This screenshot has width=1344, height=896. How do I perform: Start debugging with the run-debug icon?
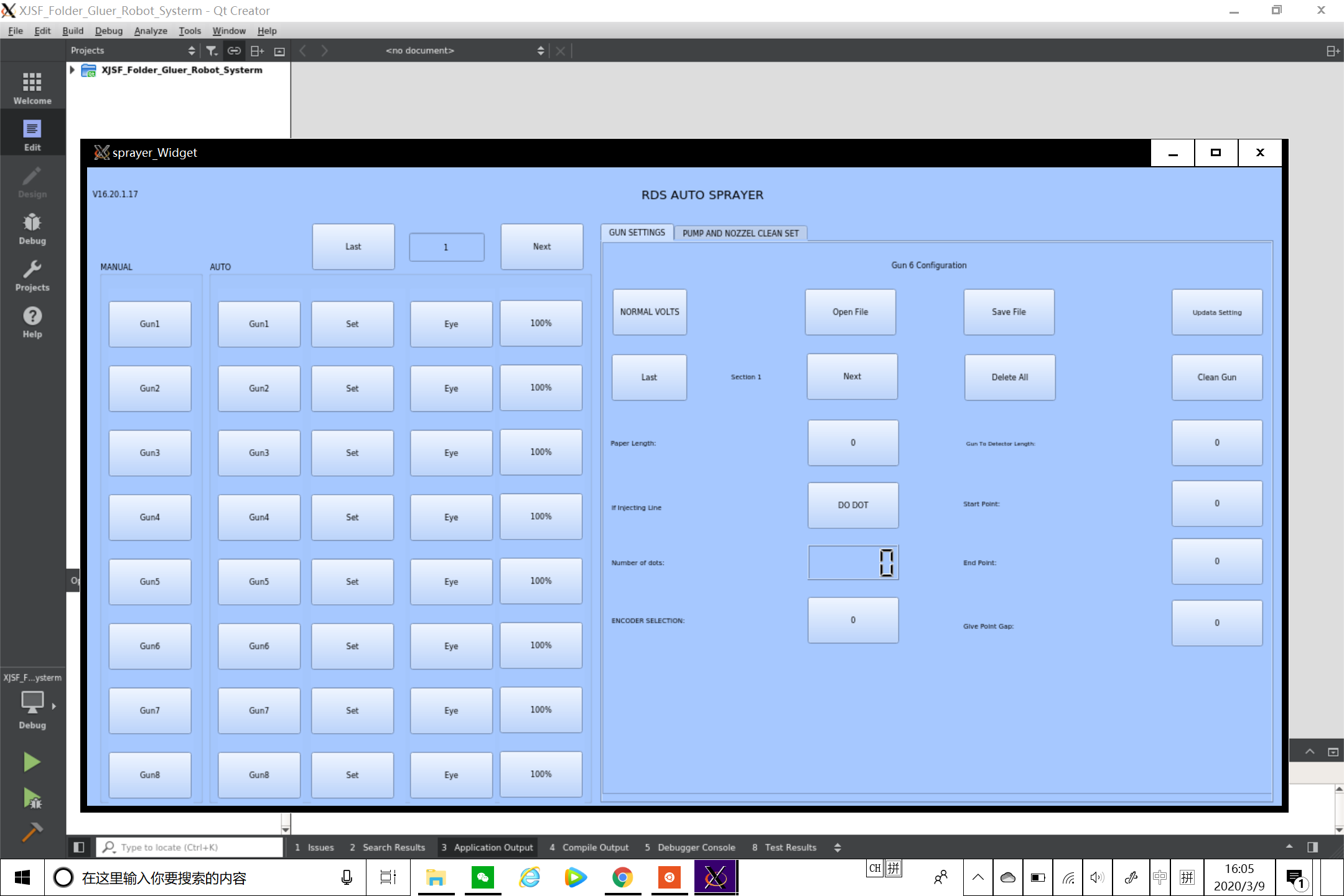pos(32,797)
